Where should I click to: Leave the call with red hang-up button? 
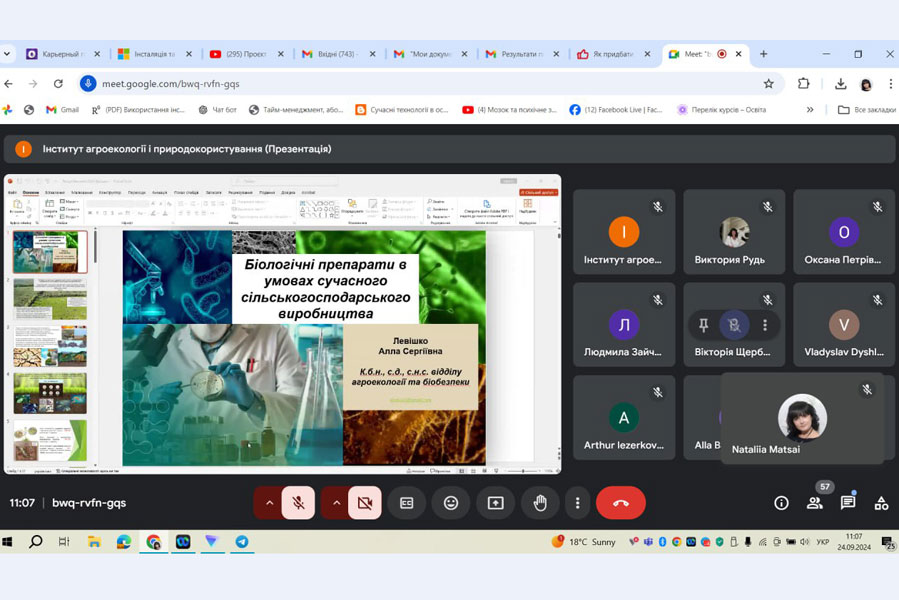[620, 503]
